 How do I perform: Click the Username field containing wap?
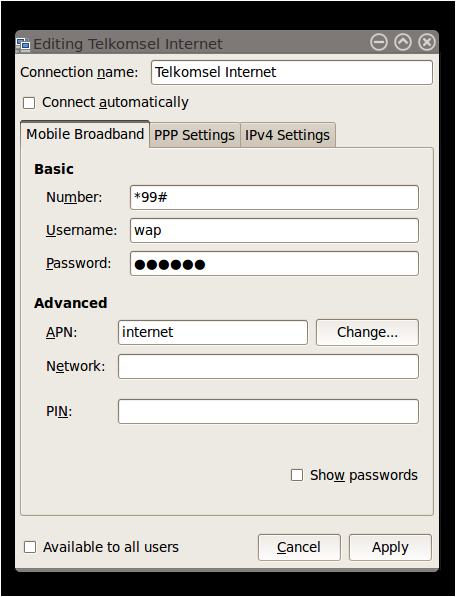(x=274, y=230)
